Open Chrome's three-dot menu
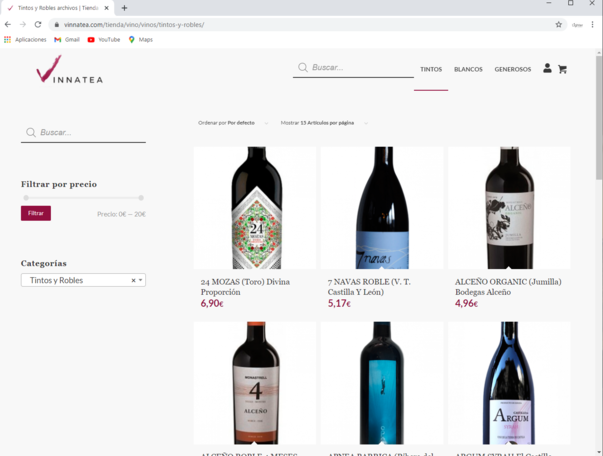Screen dimensions: 603x456 point(592,25)
